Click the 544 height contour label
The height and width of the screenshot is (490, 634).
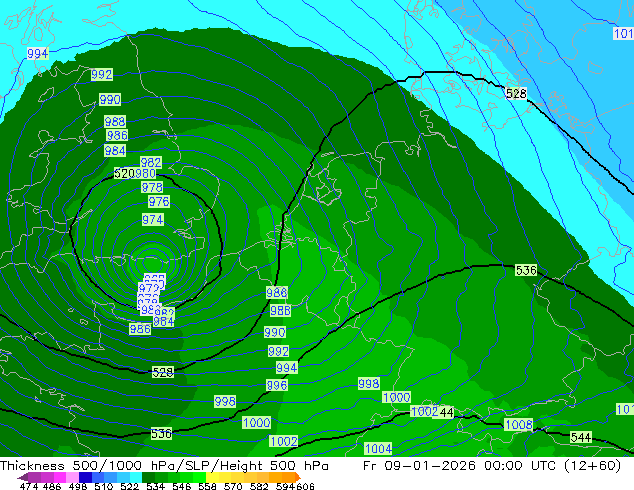coord(581,438)
